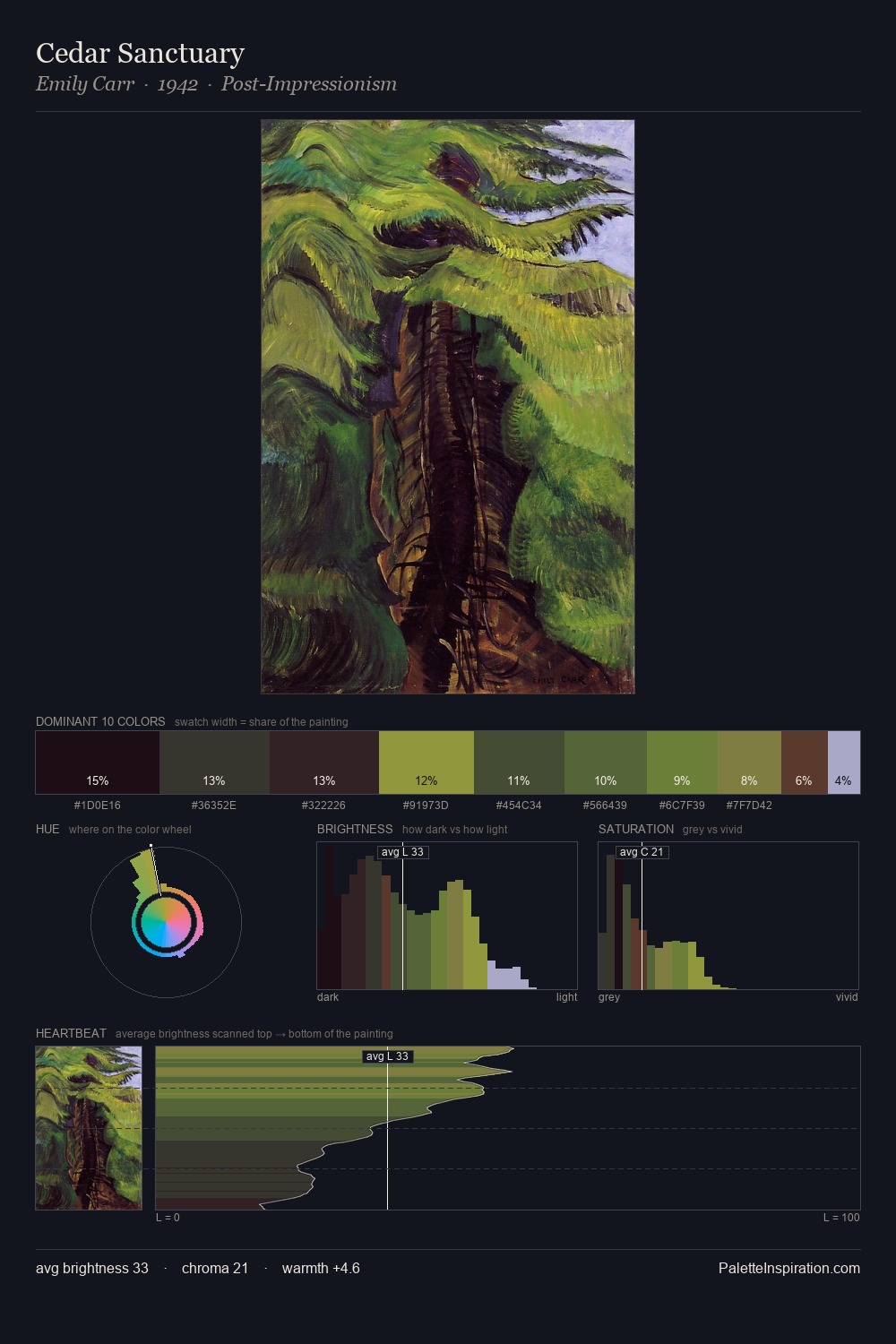896x1344 pixels.
Task: Click the Cedar Sanctuary painting image
Action: tap(448, 407)
